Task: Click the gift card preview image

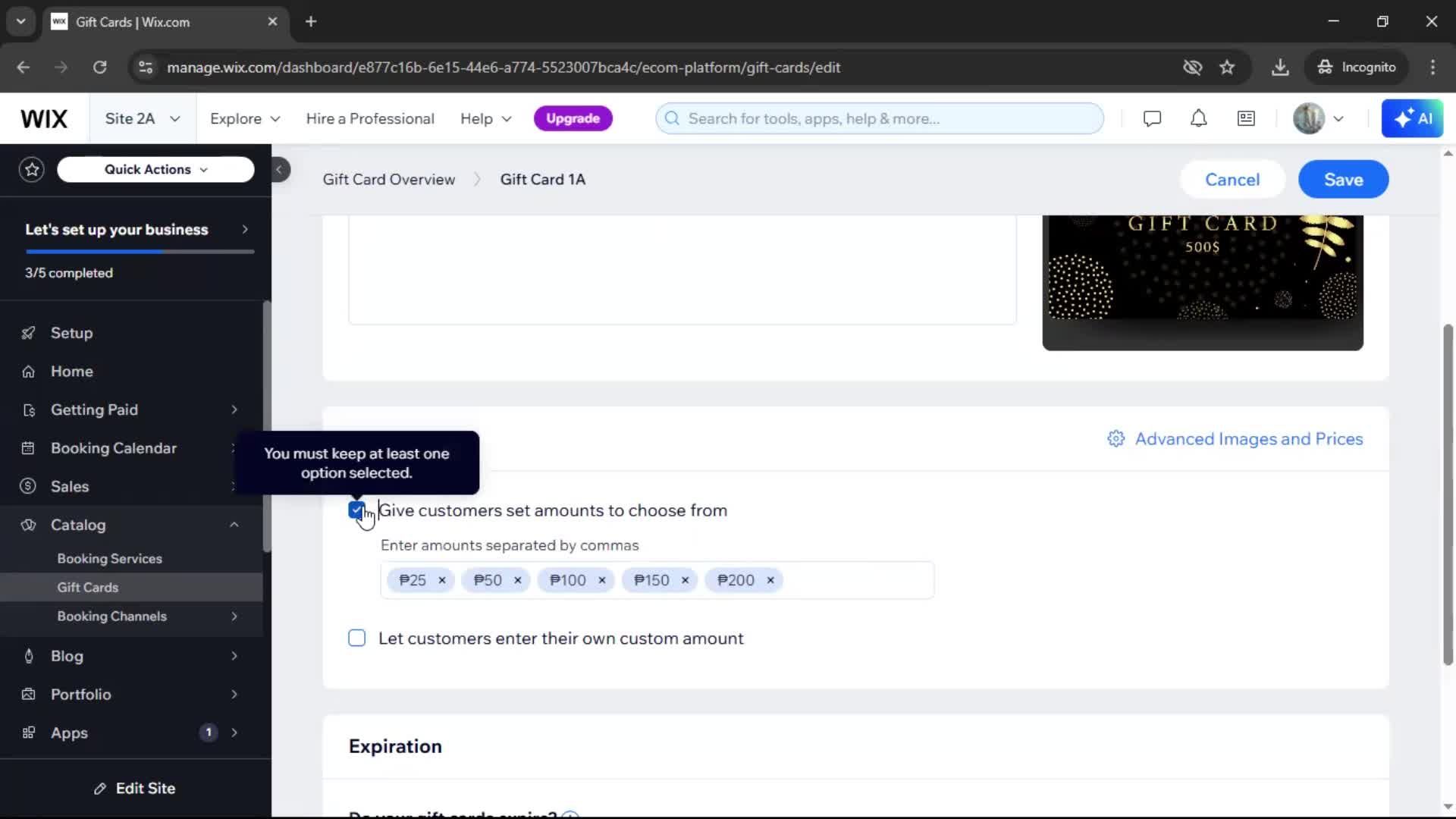Action: [x=1203, y=282]
